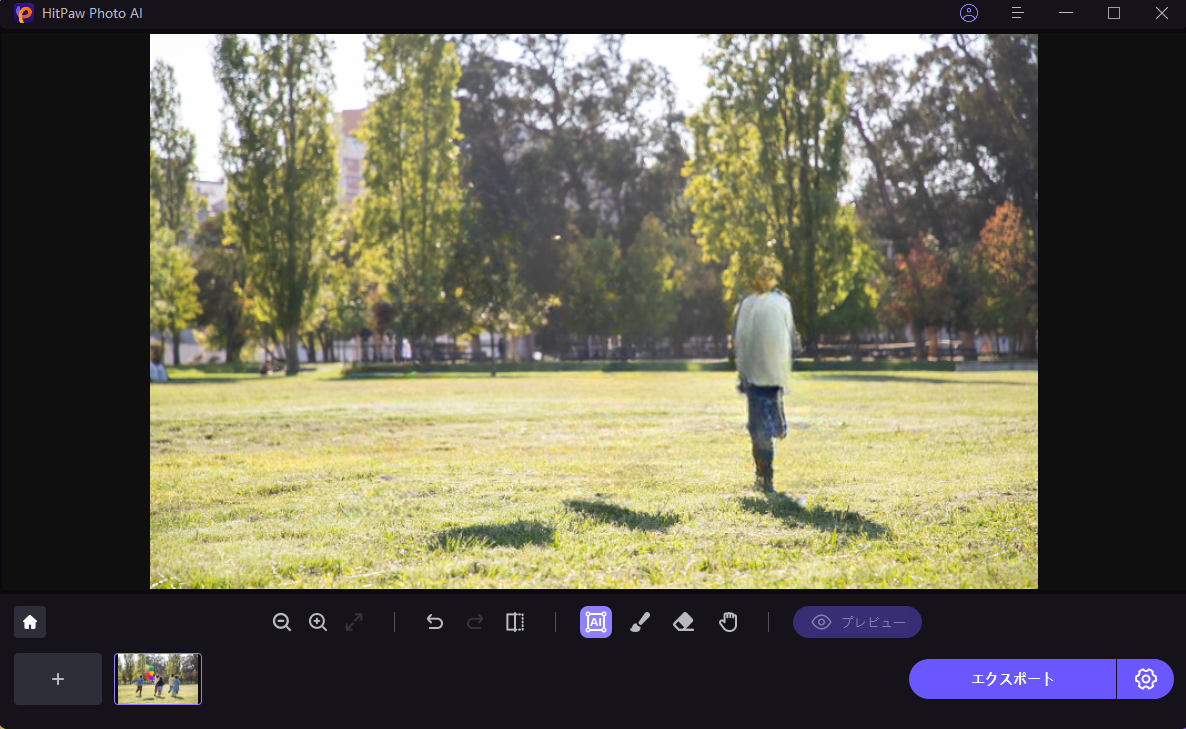Select the Brush tool
The image size is (1186, 729).
(x=640, y=622)
